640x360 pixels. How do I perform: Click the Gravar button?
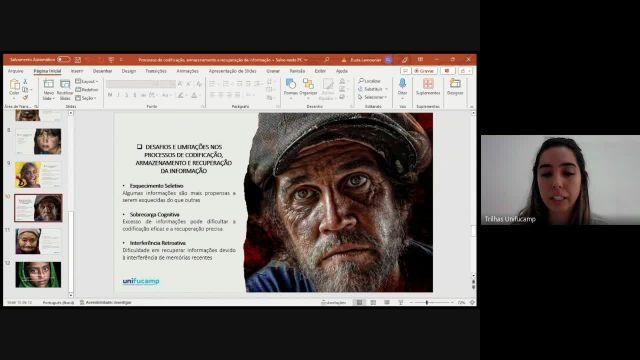pos(424,71)
